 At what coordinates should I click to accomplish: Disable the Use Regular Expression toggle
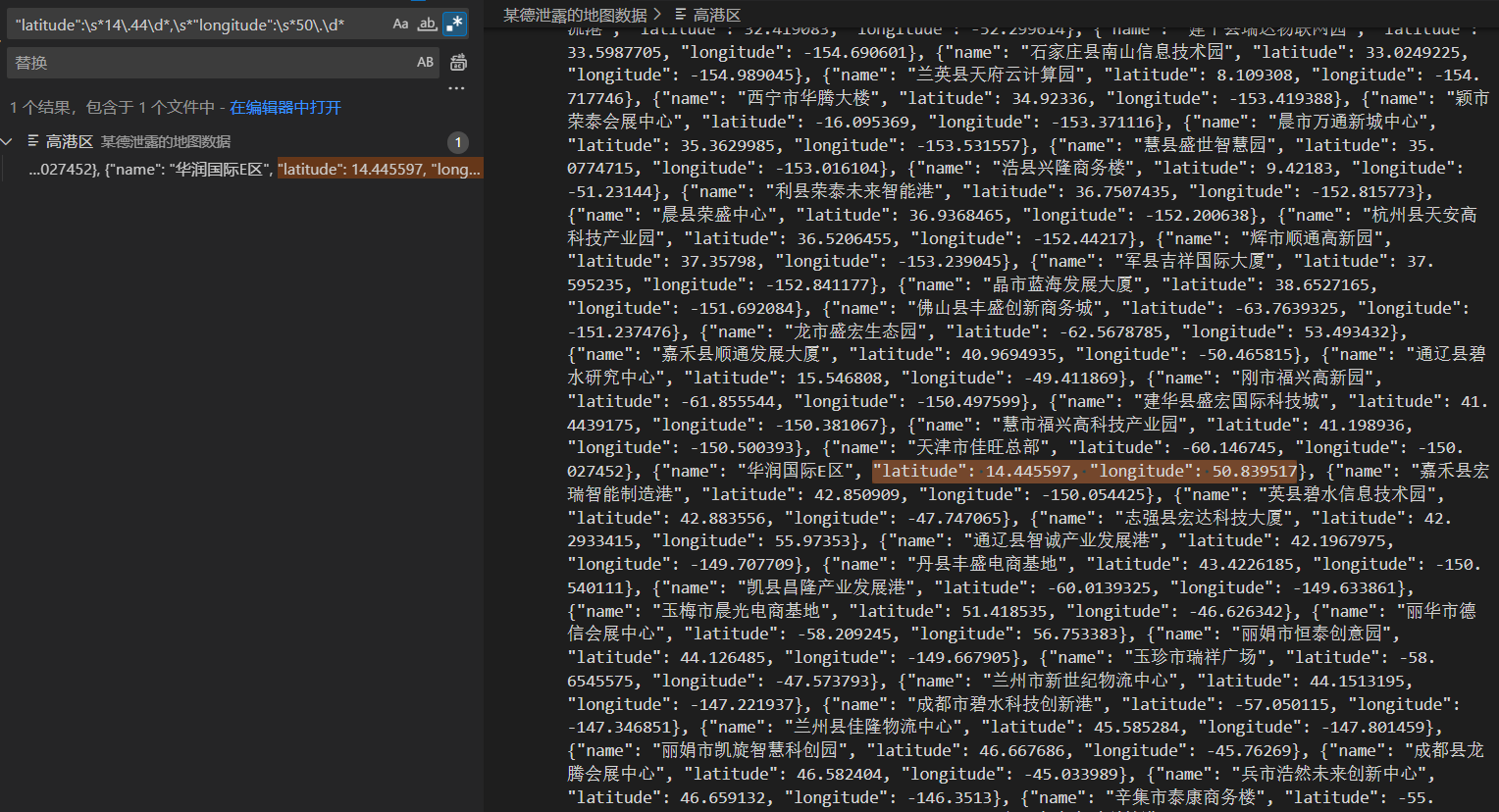coord(453,24)
